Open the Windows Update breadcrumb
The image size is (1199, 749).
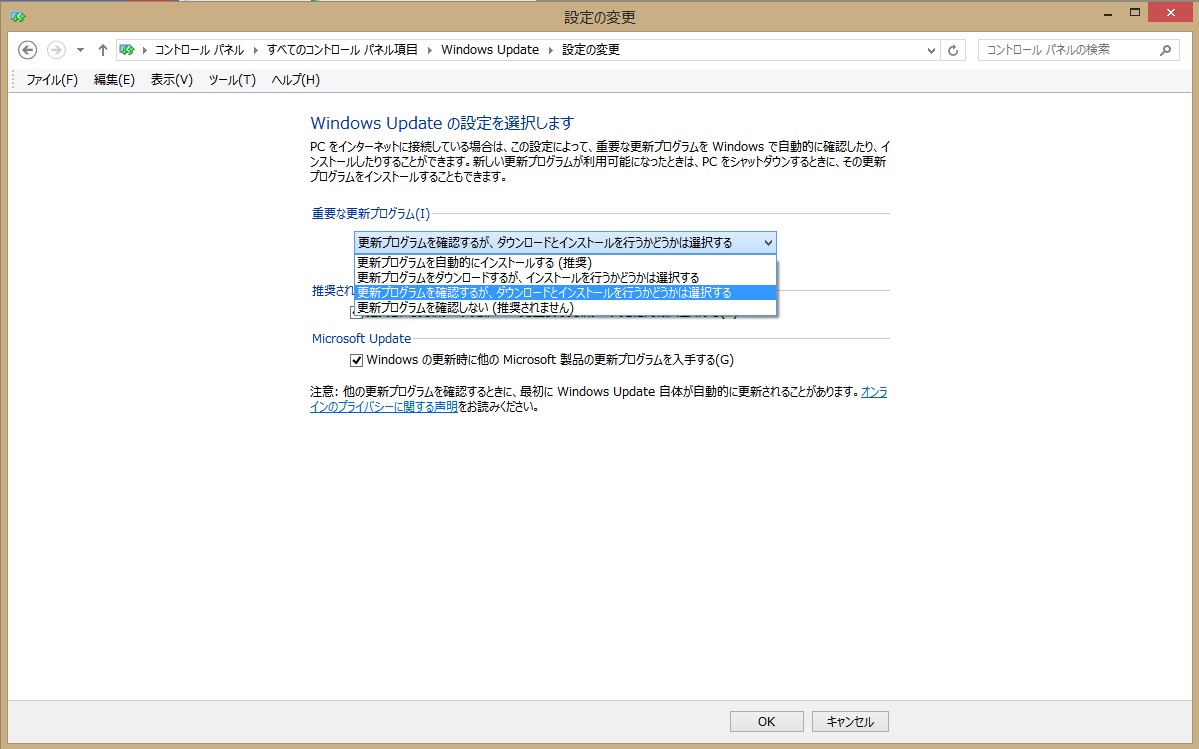pyautogui.click(x=490, y=50)
